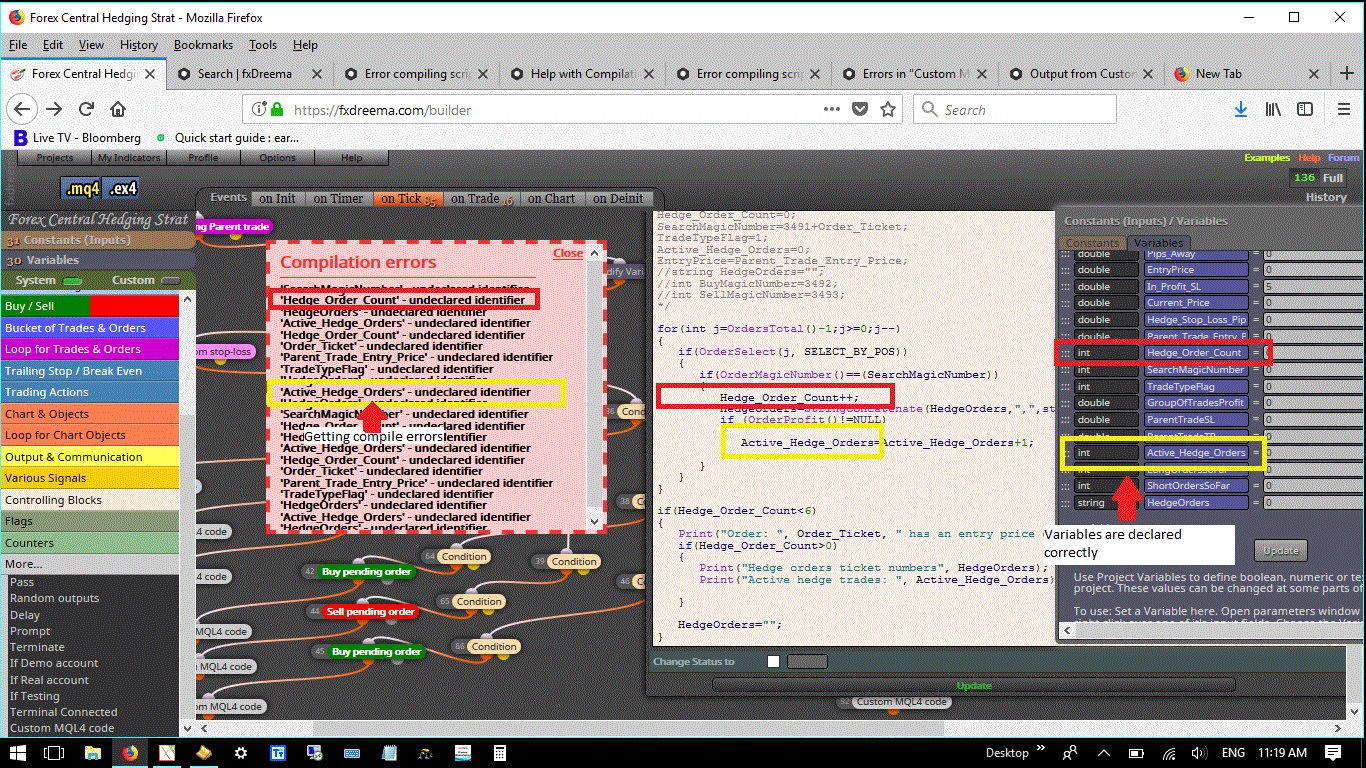Expand the More... blocks category
Screen dimensions: 1366x768
coord(90,564)
